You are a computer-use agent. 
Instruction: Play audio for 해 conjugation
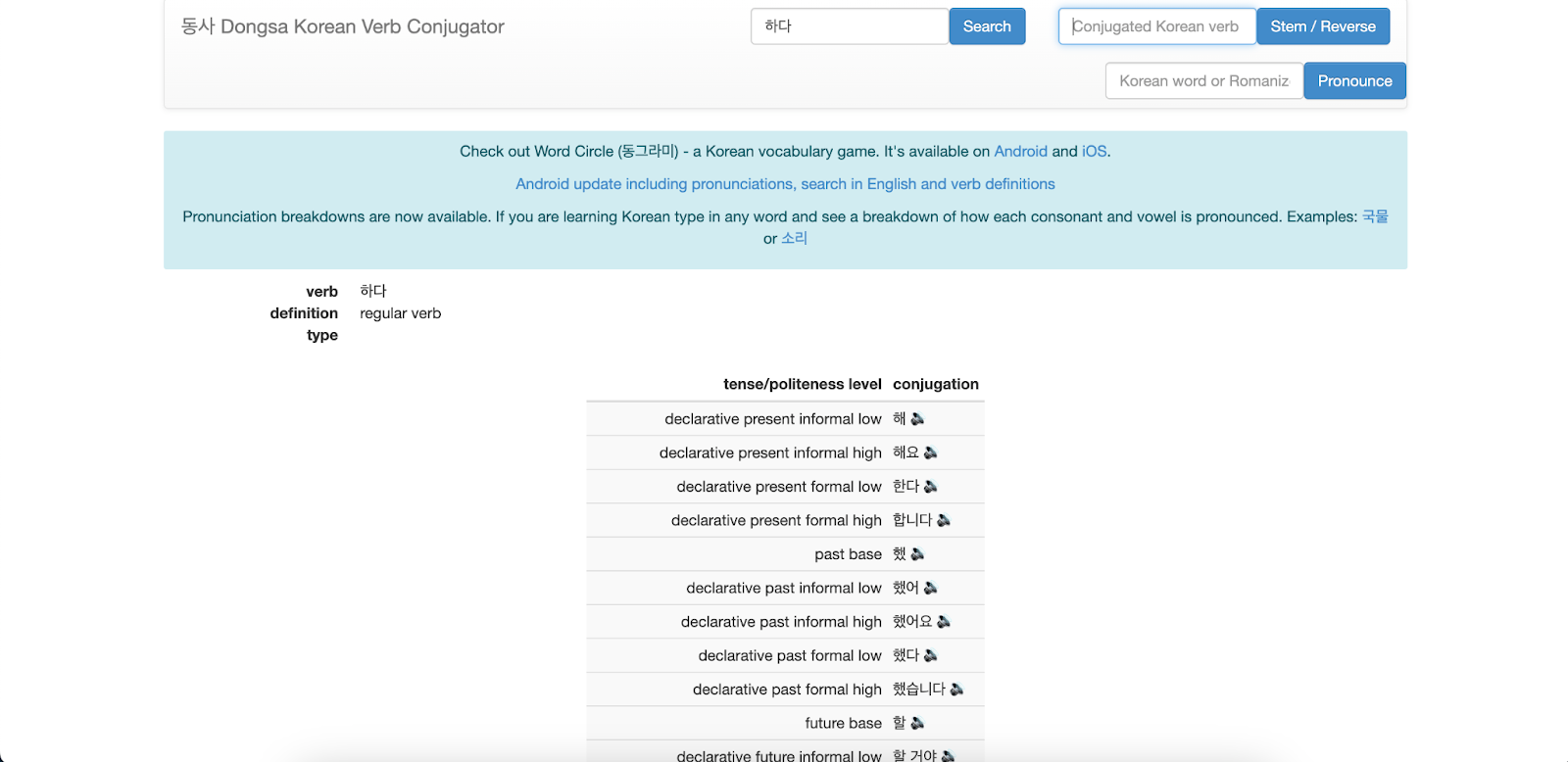click(x=917, y=419)
